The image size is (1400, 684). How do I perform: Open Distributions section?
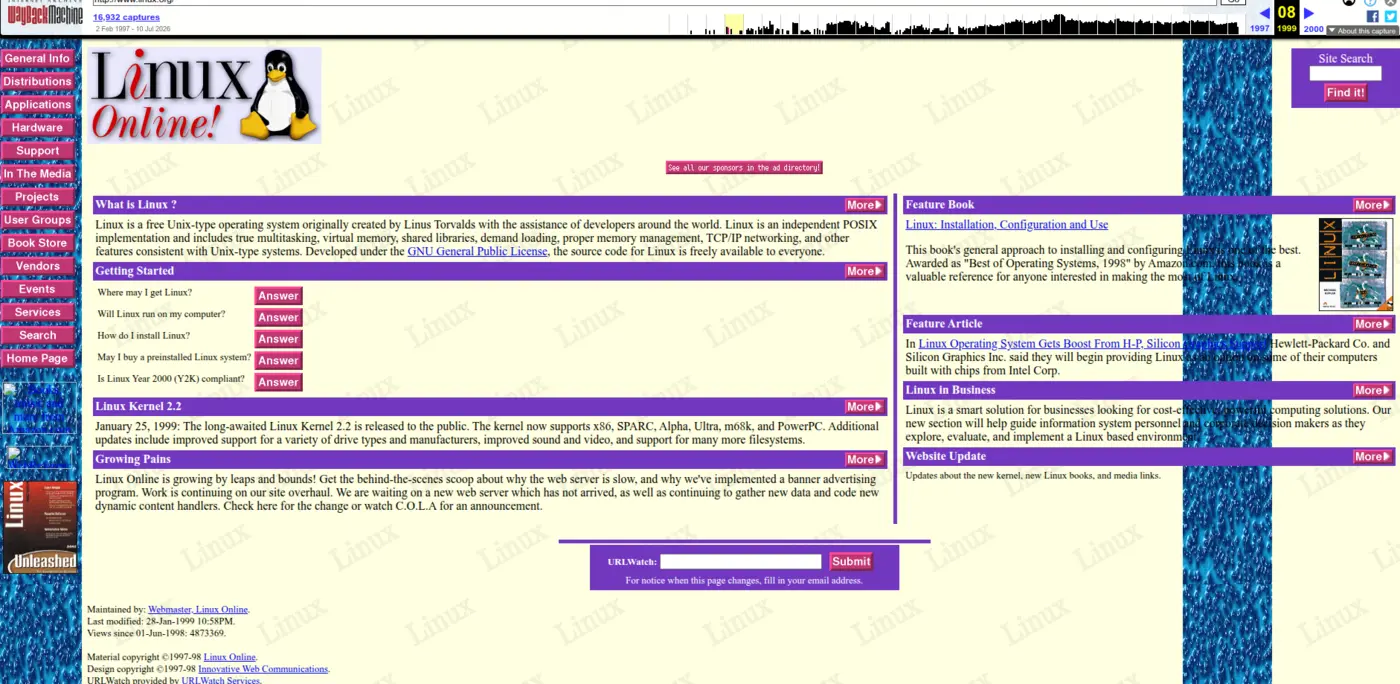(x=37, y=81)
